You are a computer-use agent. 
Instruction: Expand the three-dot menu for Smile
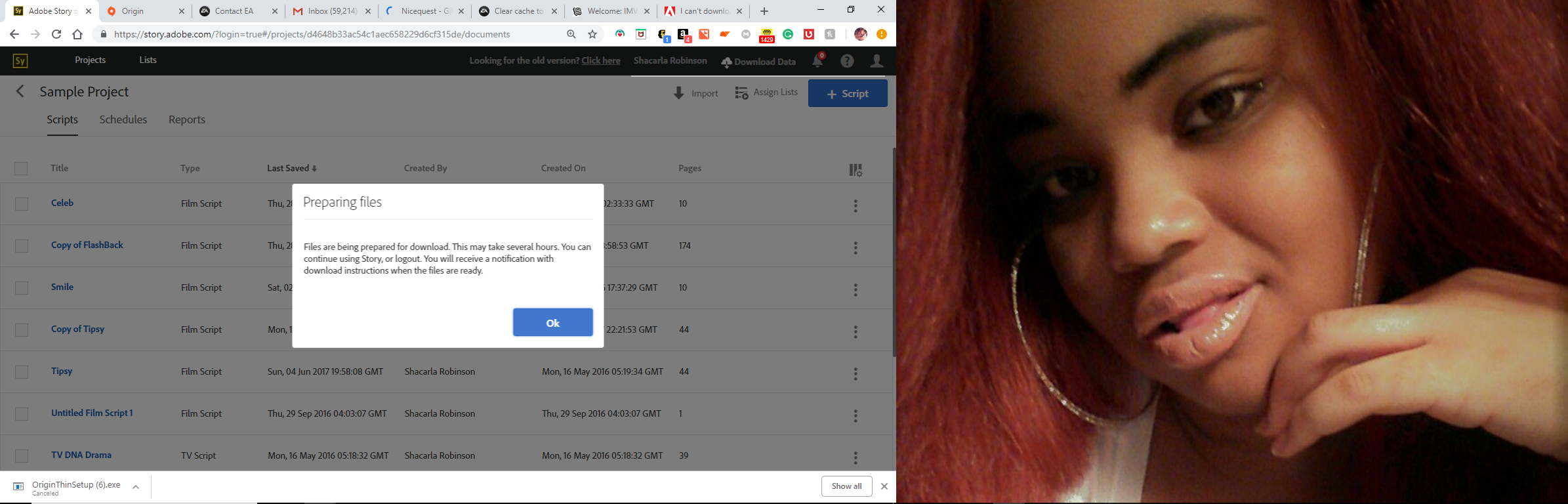(x=856, y=289)
